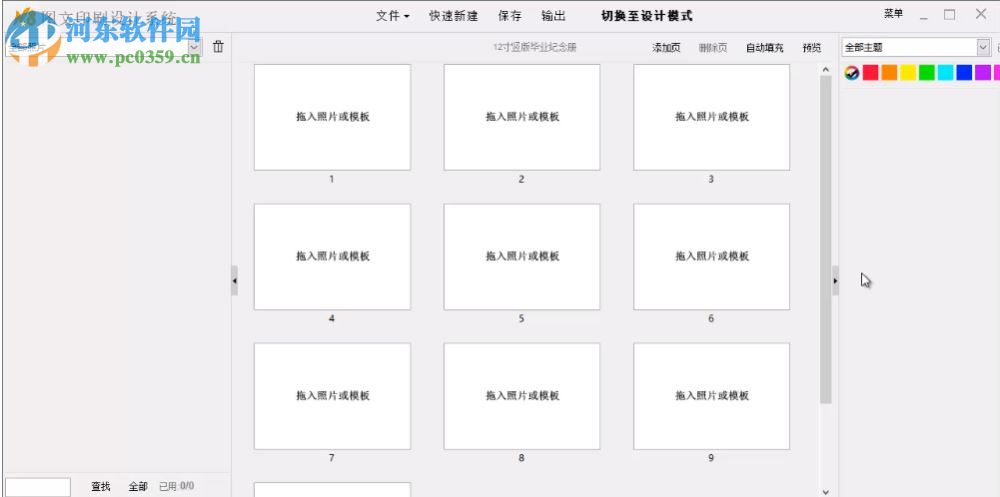Click the 12寸竖版毕业纪念册 title text

click(x=535, y=47)
